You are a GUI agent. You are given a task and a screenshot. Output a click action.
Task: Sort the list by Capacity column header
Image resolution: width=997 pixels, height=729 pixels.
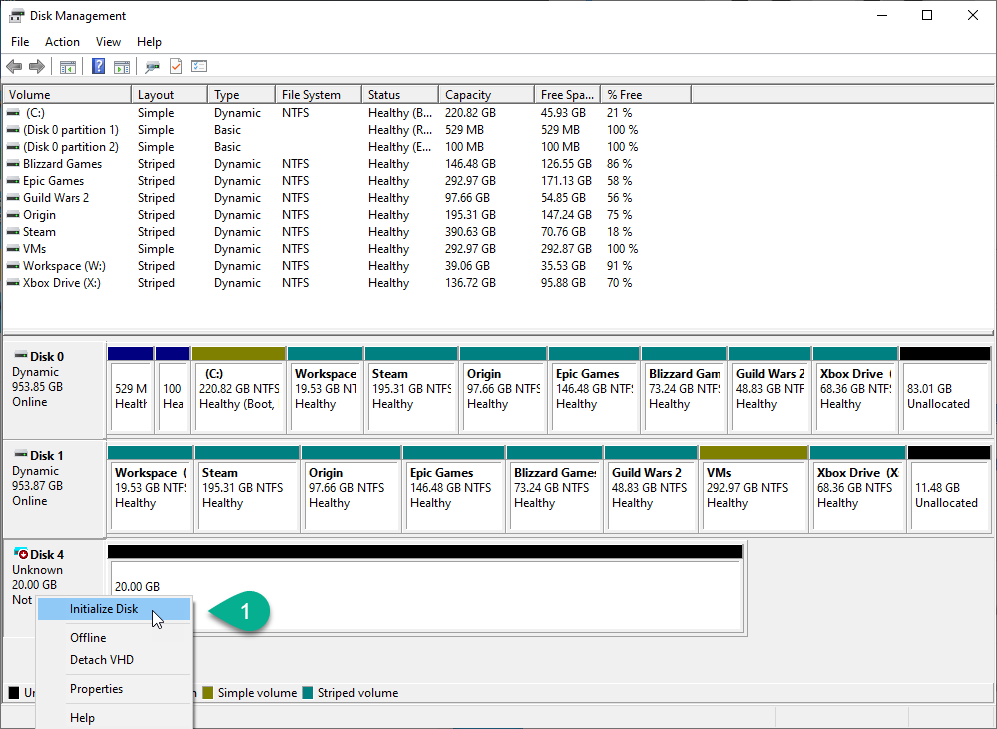coord(484,95)
